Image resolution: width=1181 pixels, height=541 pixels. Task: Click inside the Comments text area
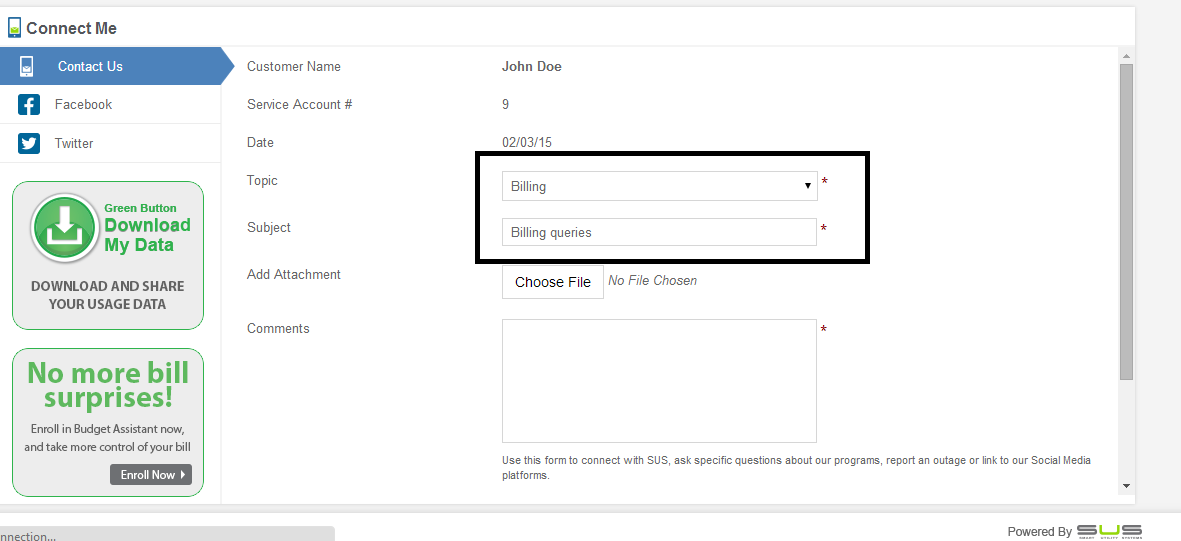point(658,380)
